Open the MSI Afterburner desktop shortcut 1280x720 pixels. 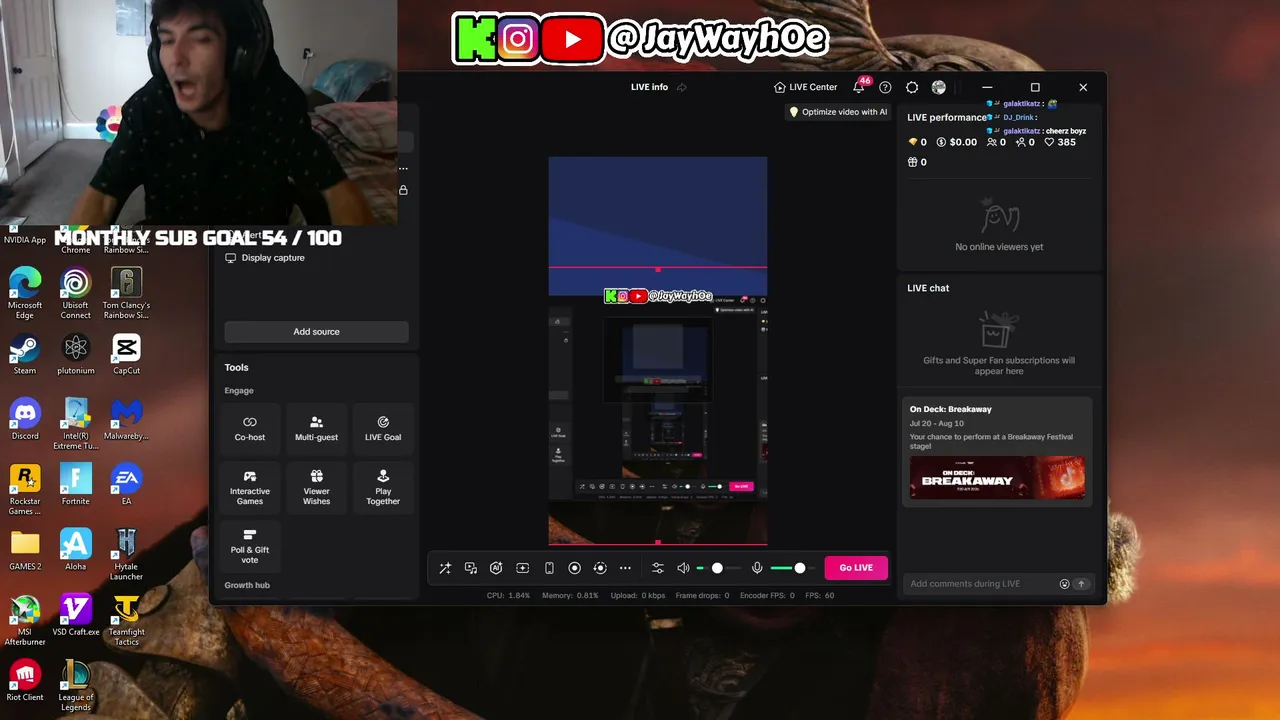point(25,619)
